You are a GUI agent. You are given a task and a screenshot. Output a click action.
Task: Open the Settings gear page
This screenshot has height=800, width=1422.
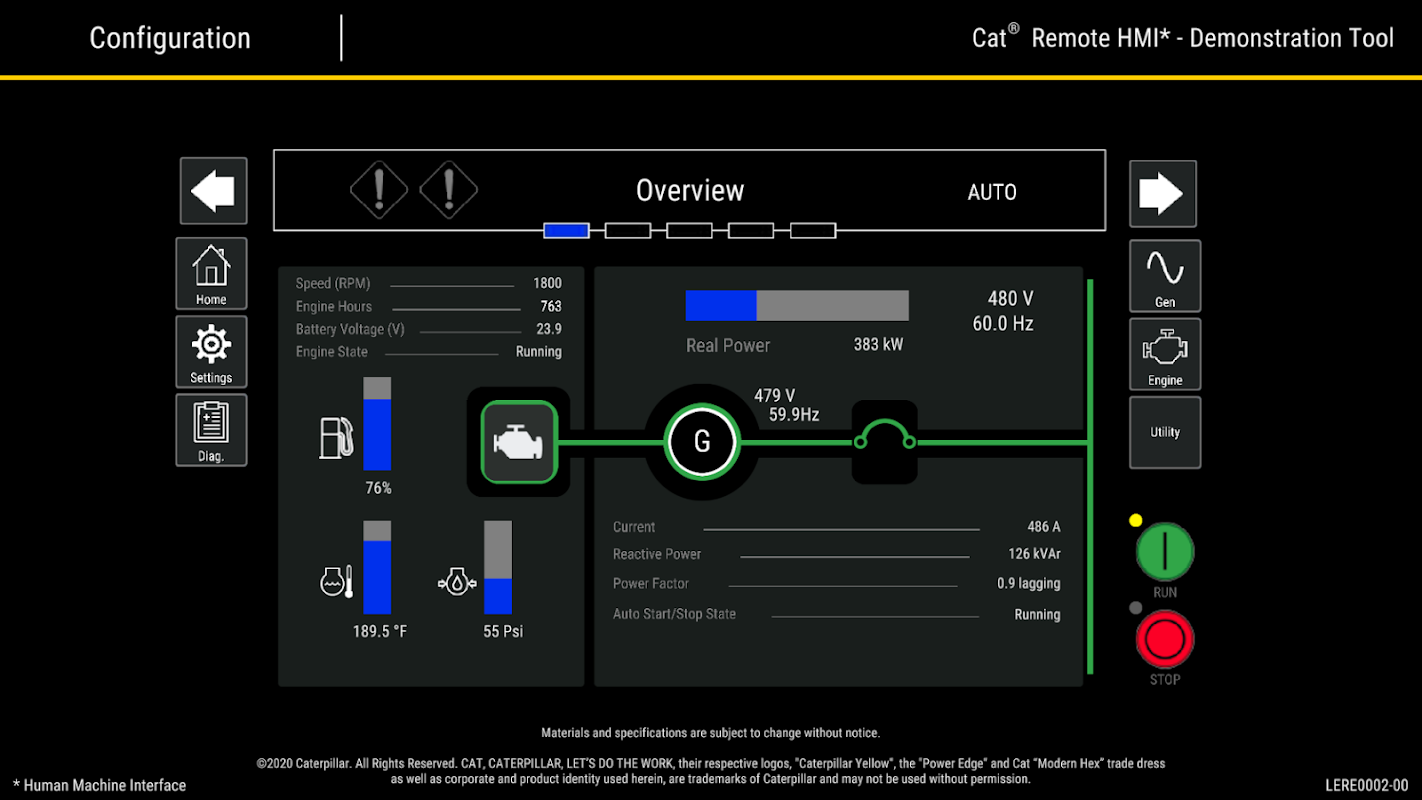(211, 352)
